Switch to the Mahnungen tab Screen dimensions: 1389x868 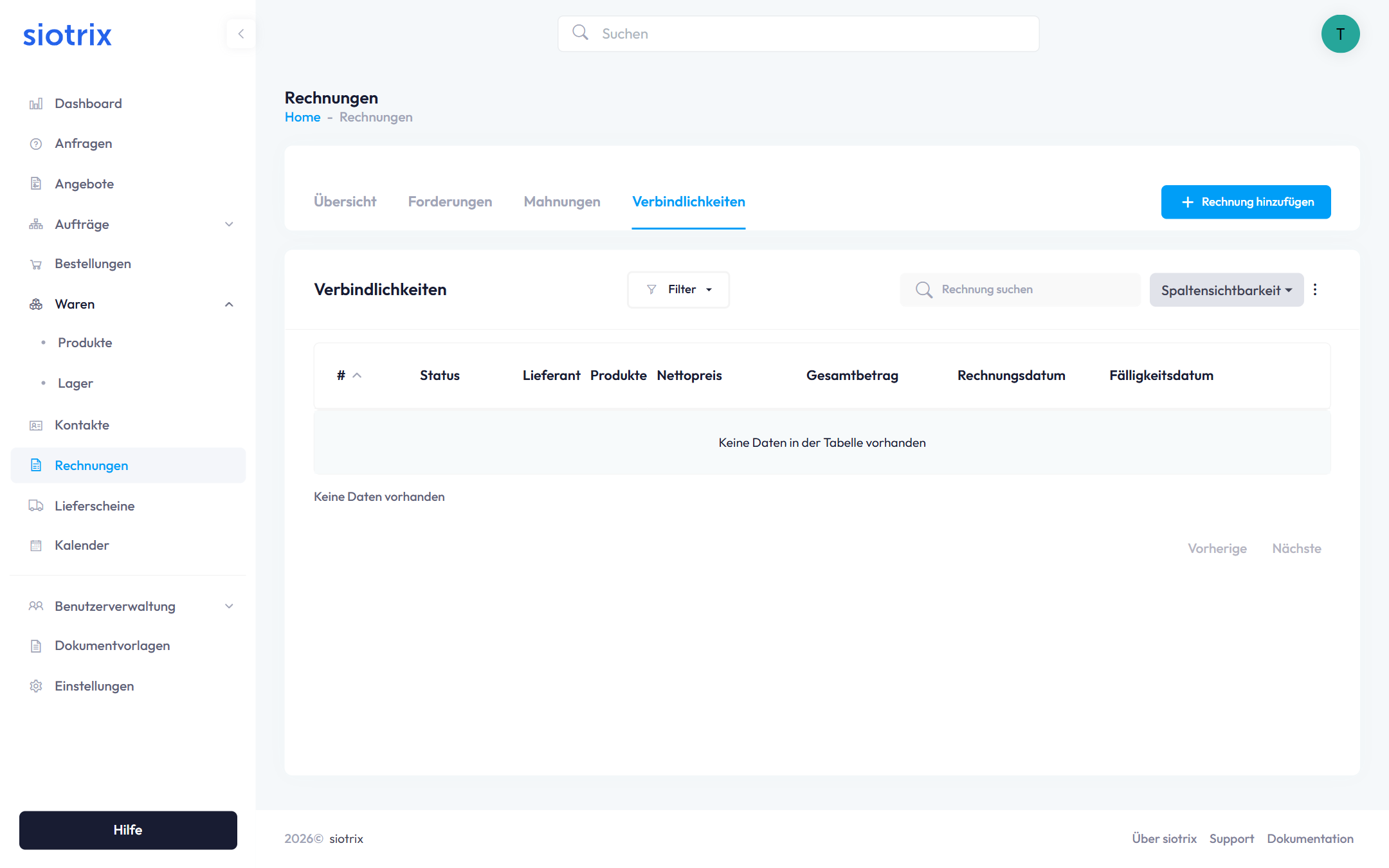[x=561, y=202]
